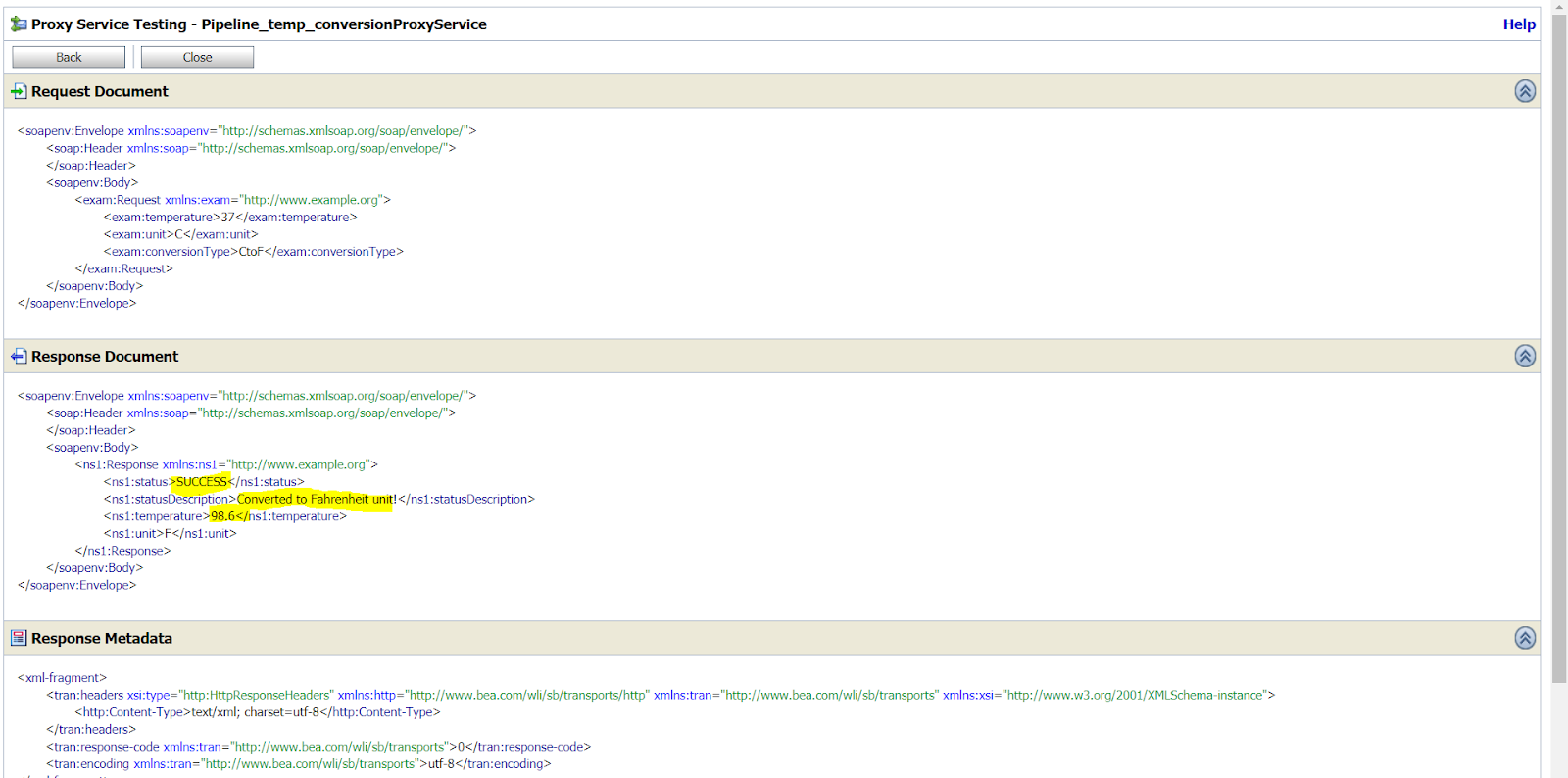Image resolution: width=1568 pixels, height=778 pixels.
Task: Click the highlighted SUCCESS status value
Action: (x=202, y=482)
